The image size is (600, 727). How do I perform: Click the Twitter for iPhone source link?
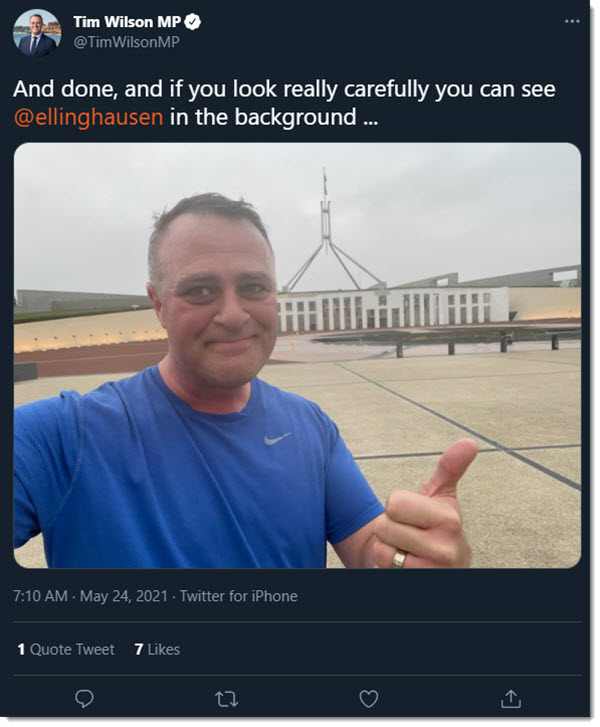pyautogui.click(x=238, y=596)
